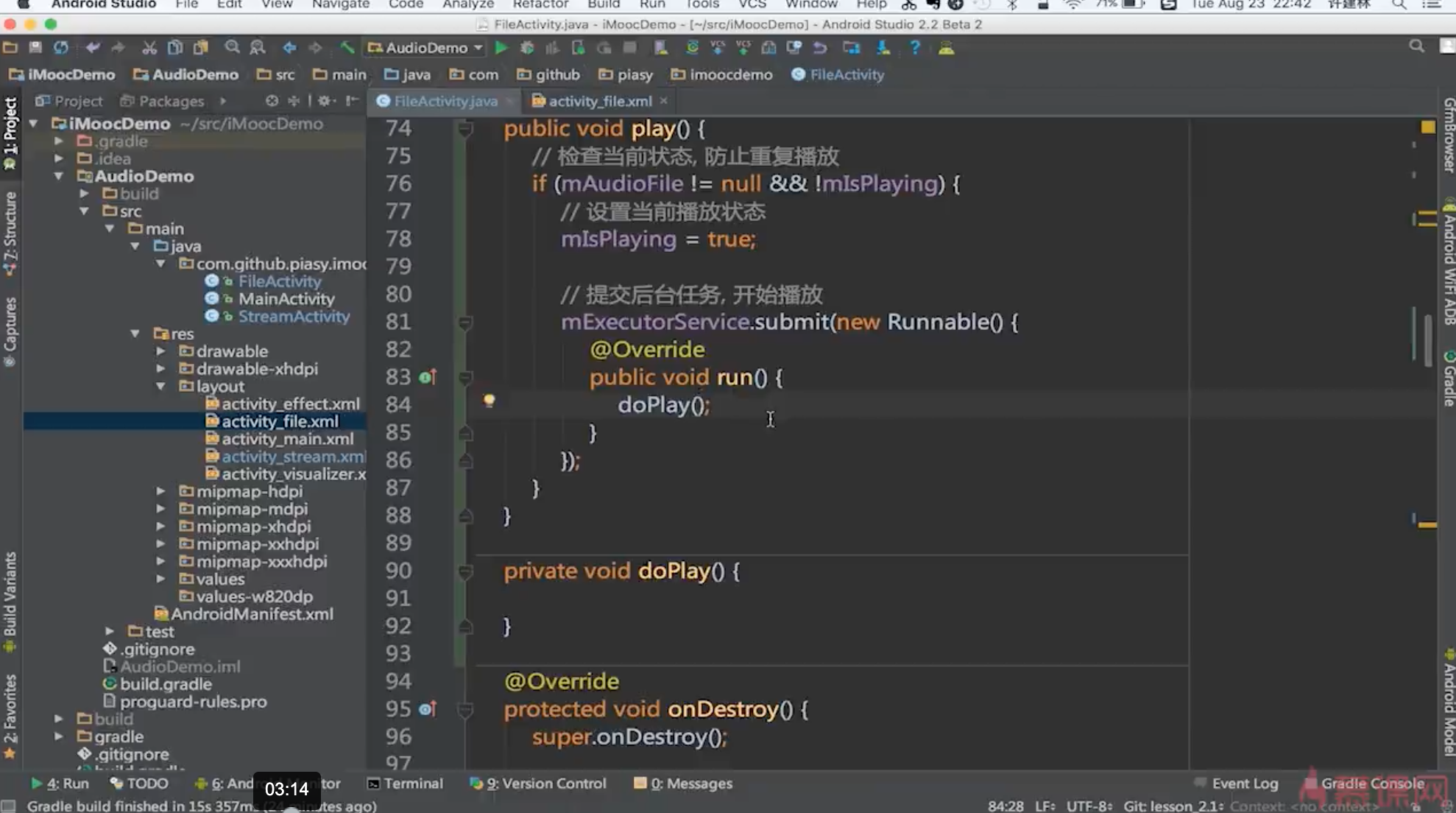The width and height of the screenshot is (1456, 813).
Task: Collapse the layout folder in project tree
Action: coord(161,386)
